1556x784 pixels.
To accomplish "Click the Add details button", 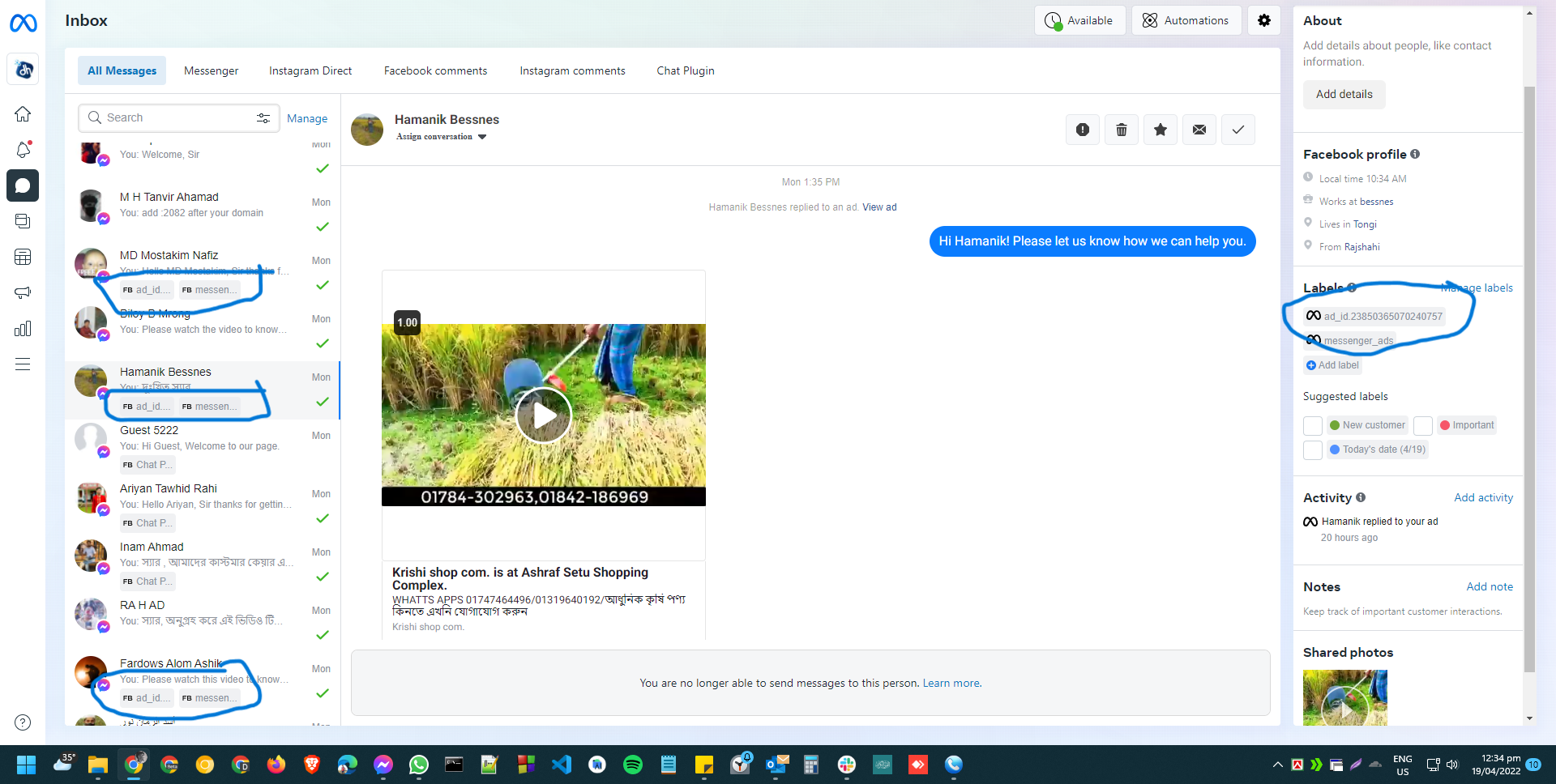I will [1344, 95].
